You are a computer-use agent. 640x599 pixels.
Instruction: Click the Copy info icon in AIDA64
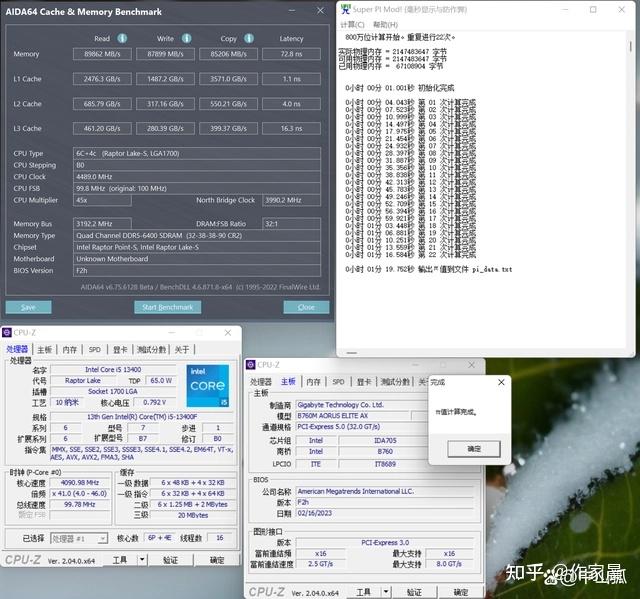[249, 38]
